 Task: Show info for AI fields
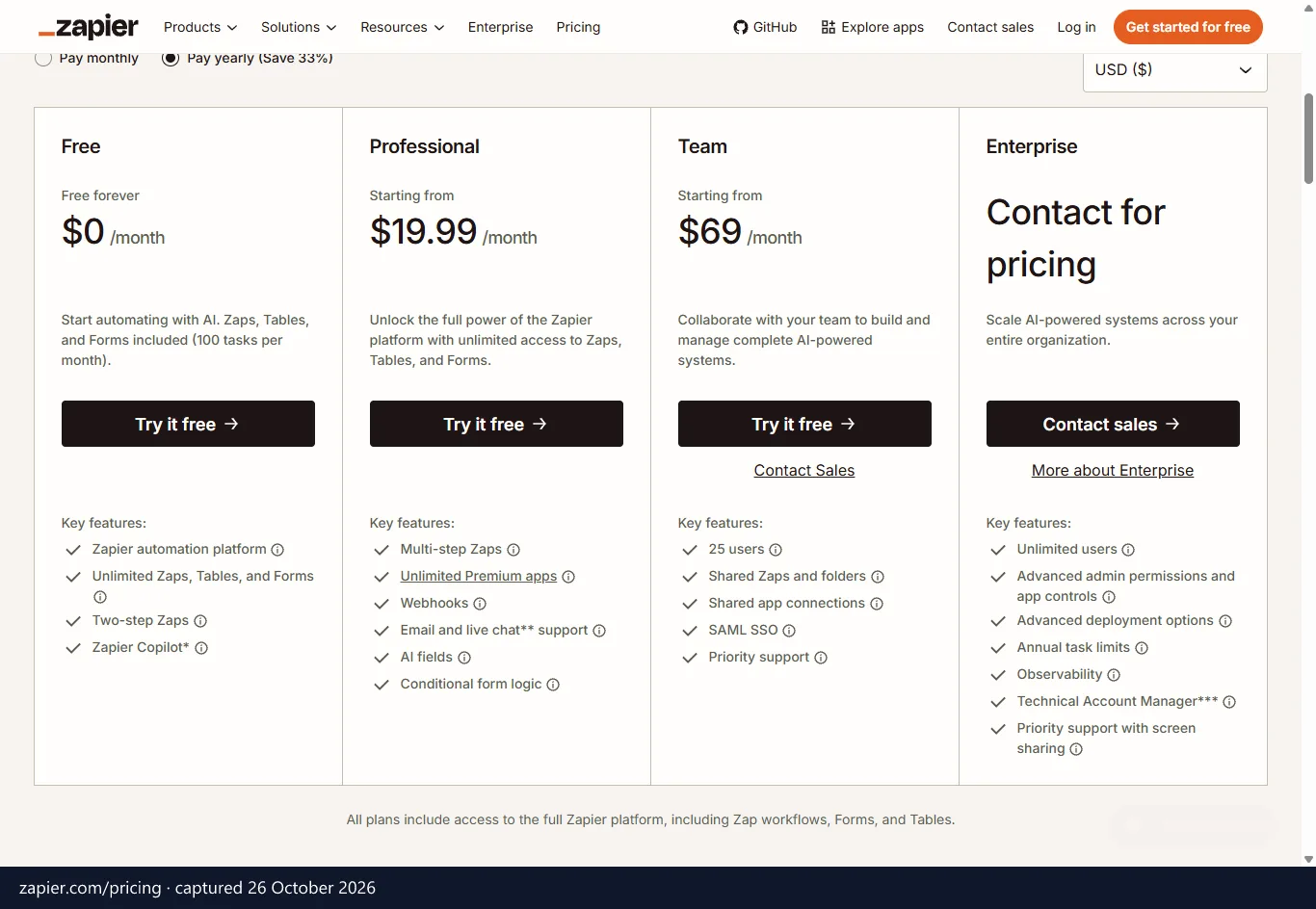click(x=464, y=658)
